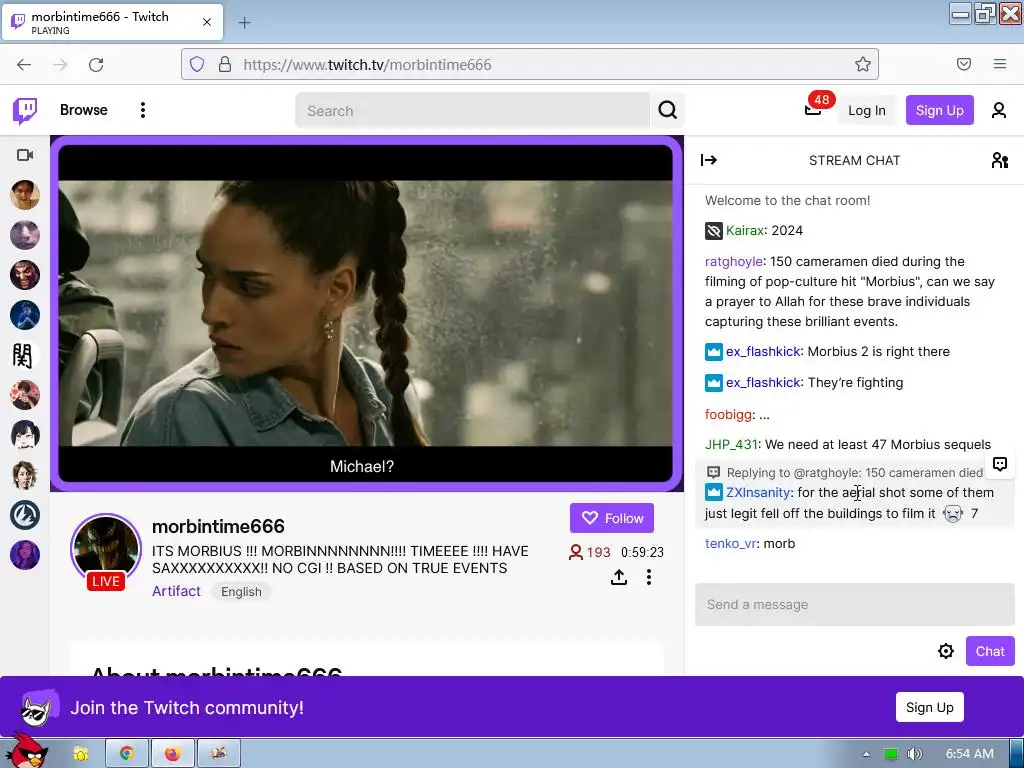
Task: Open the chat community users list icon
Action: click(x=999, y=160)
